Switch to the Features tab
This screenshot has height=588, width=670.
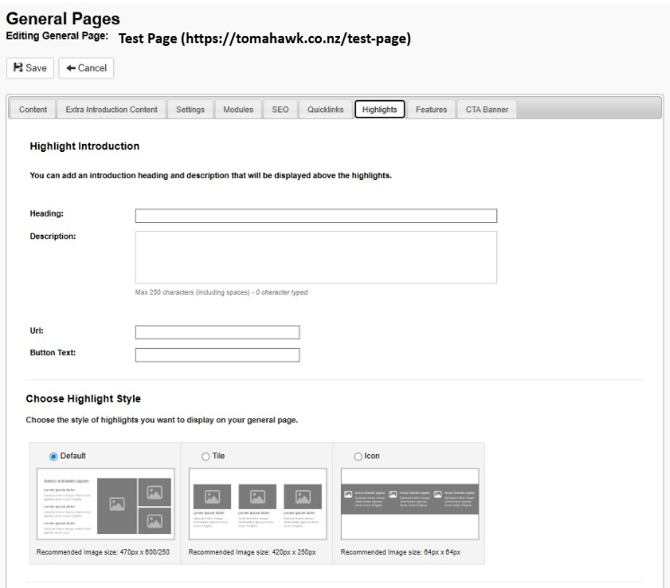coord(431,109)
